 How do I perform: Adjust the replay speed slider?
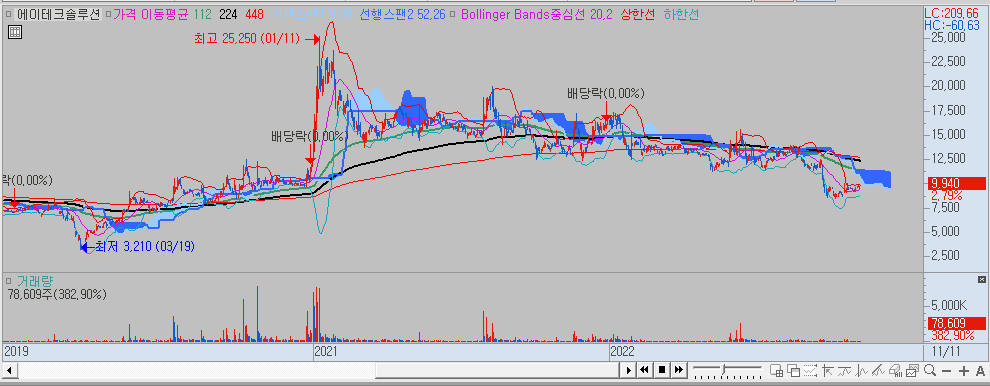[724, 370]
